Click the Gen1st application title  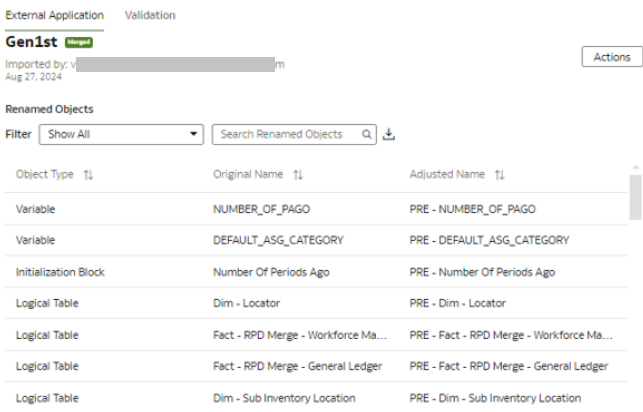(32, 43)
